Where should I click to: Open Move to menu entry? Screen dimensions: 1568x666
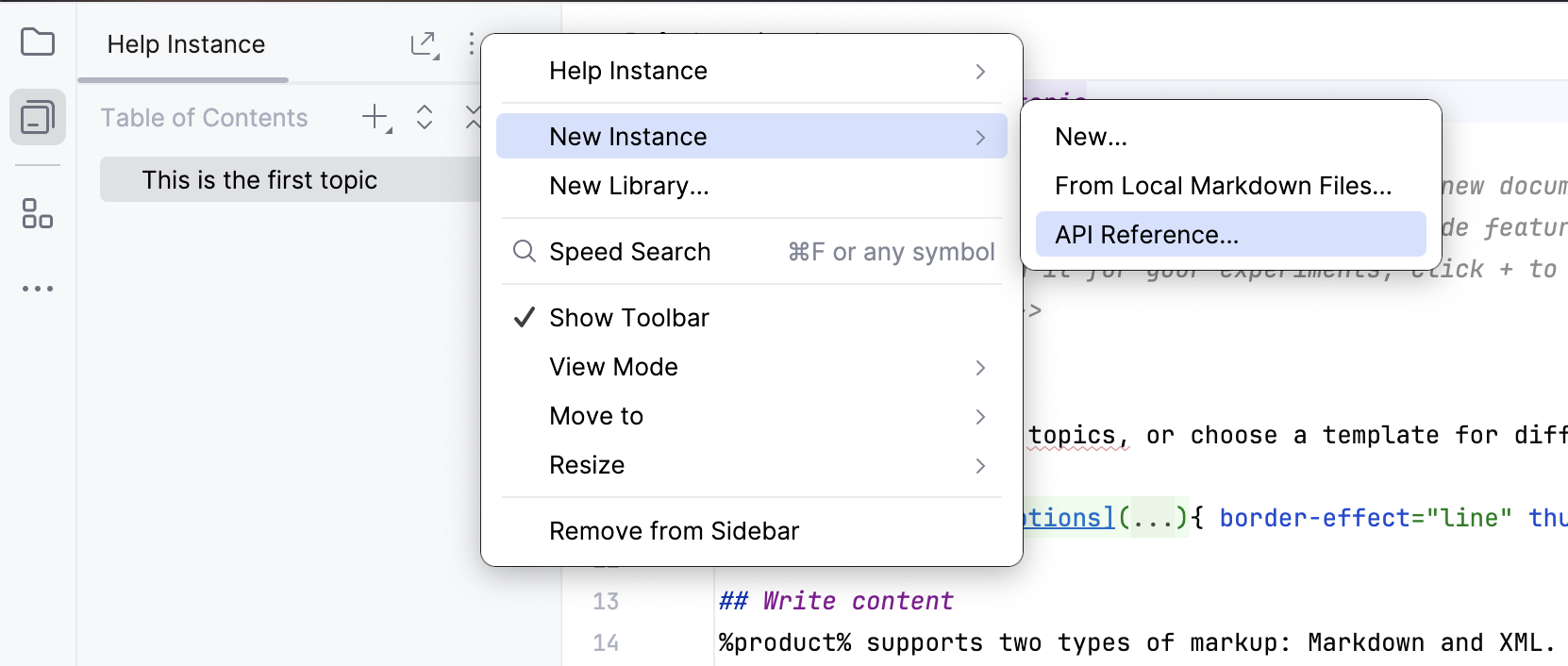coord(752,416)
